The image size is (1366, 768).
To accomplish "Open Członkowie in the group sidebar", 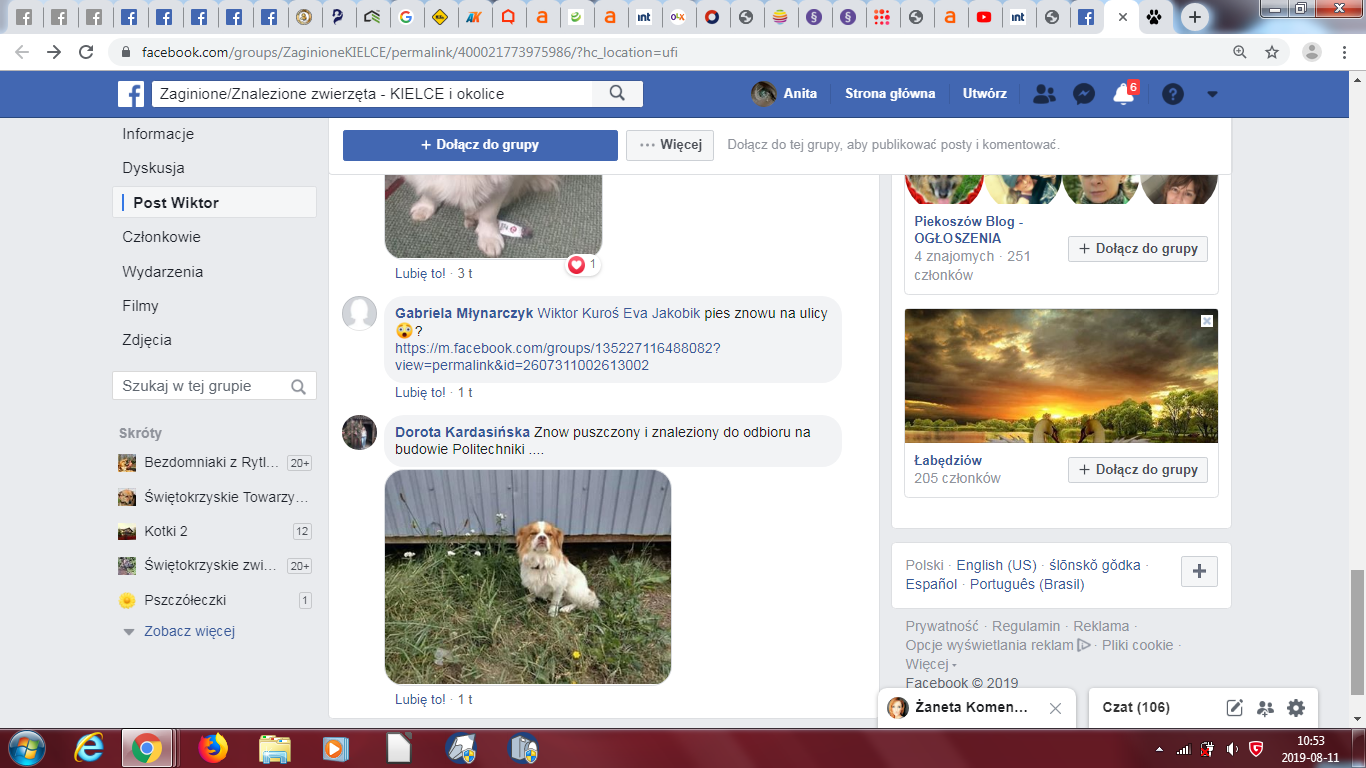I will [161, 237].
